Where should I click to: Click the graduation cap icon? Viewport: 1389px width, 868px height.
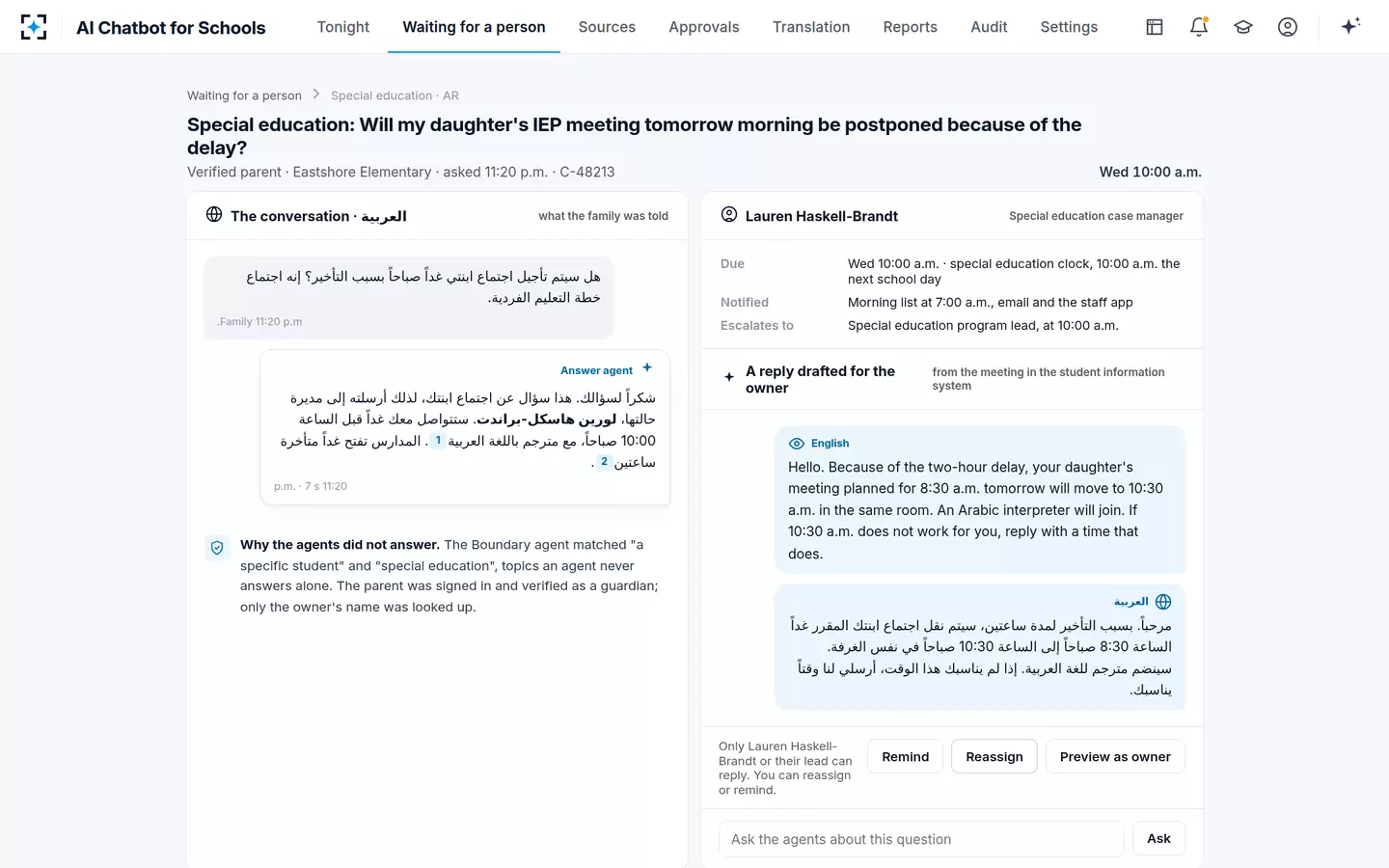coord(1243,27)
